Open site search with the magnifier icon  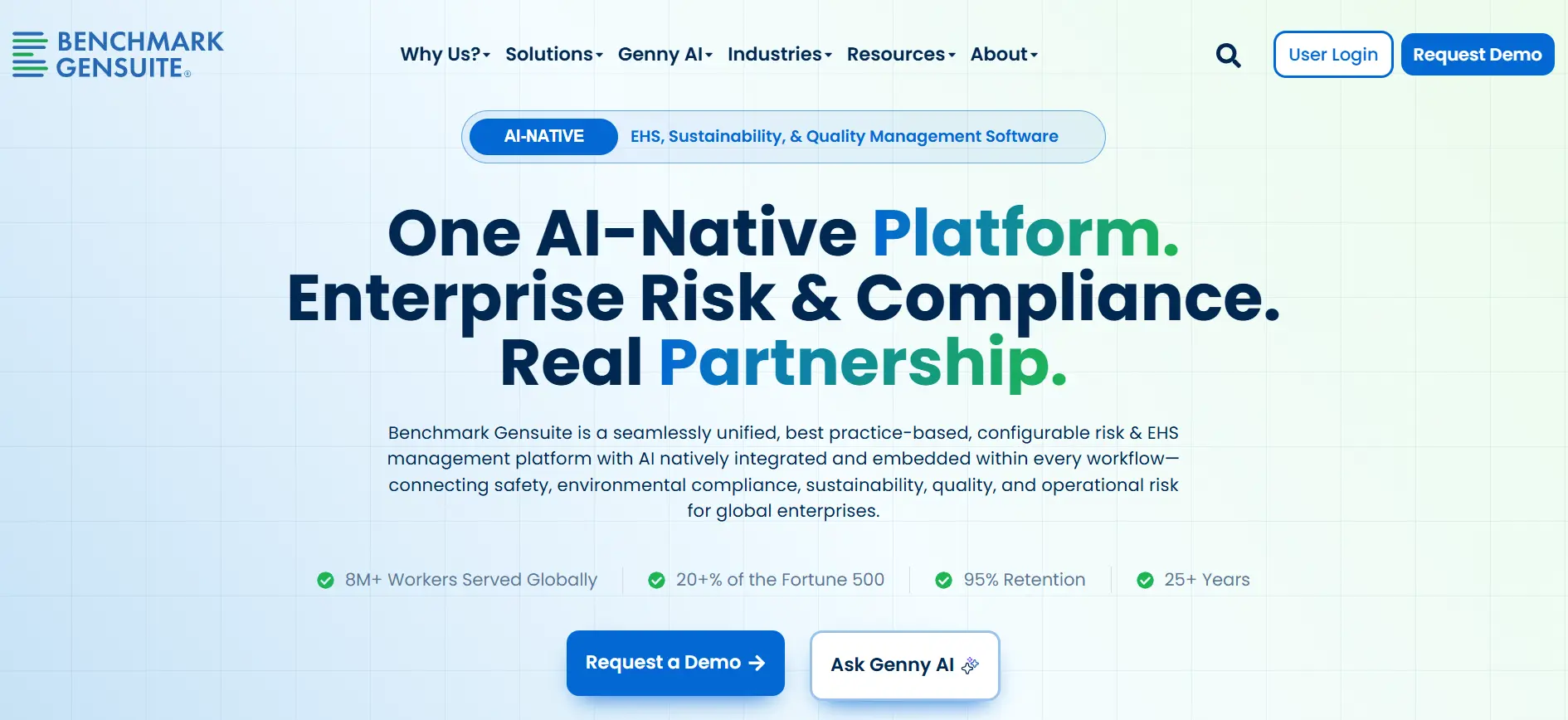coord(1228,55)
